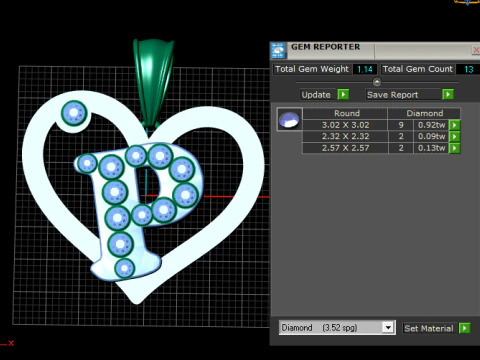Screen dimensions: 480x360
Task: Click the green arrow for 0.13tw row
Action: pos(455,148)
